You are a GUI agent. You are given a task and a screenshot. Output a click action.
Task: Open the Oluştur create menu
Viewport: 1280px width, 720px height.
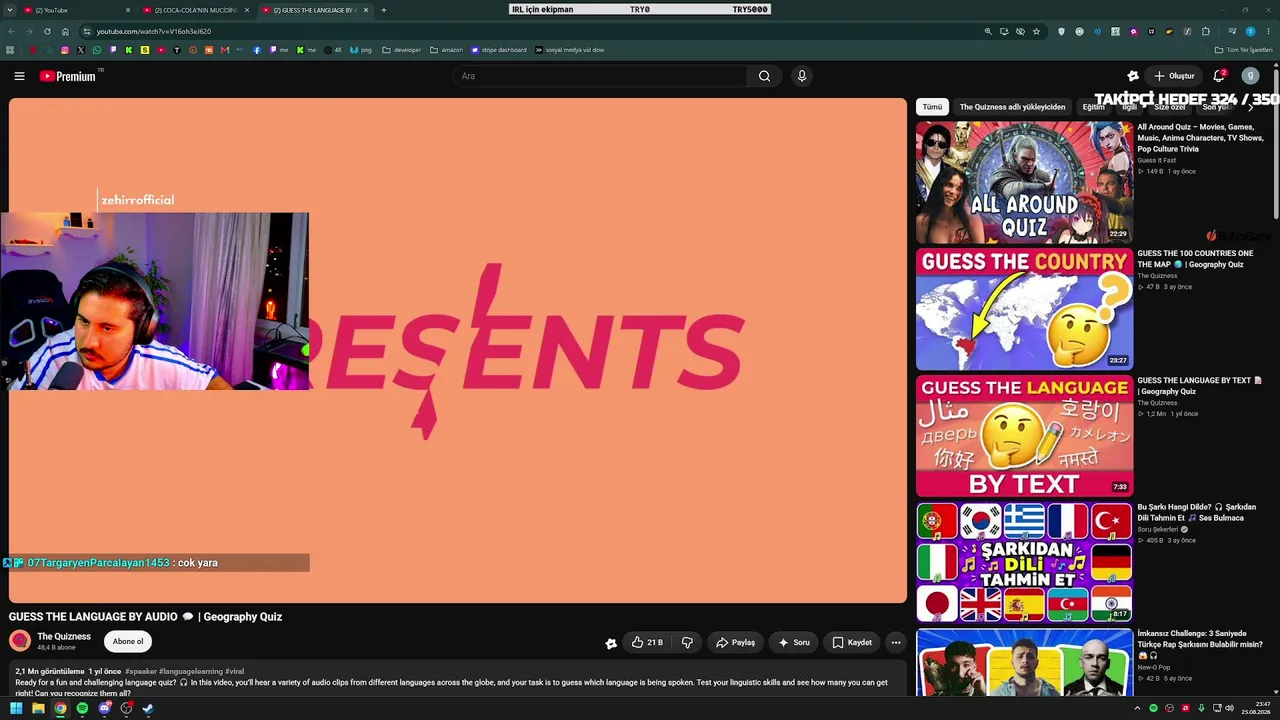1174,76
